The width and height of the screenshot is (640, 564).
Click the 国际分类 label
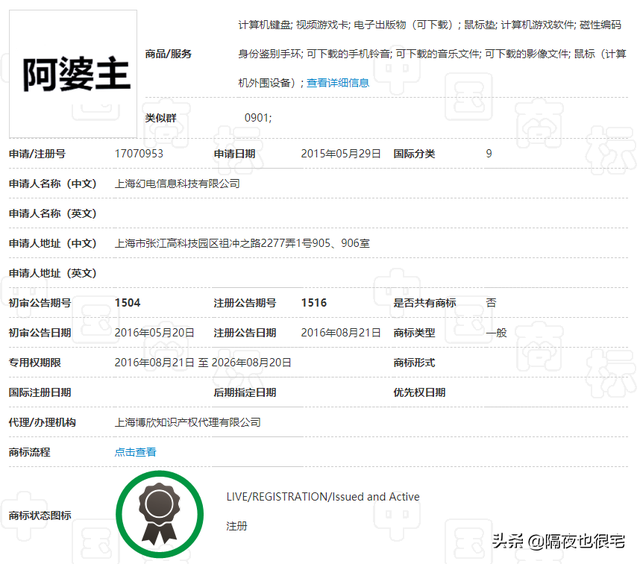[x=414, y=153]
